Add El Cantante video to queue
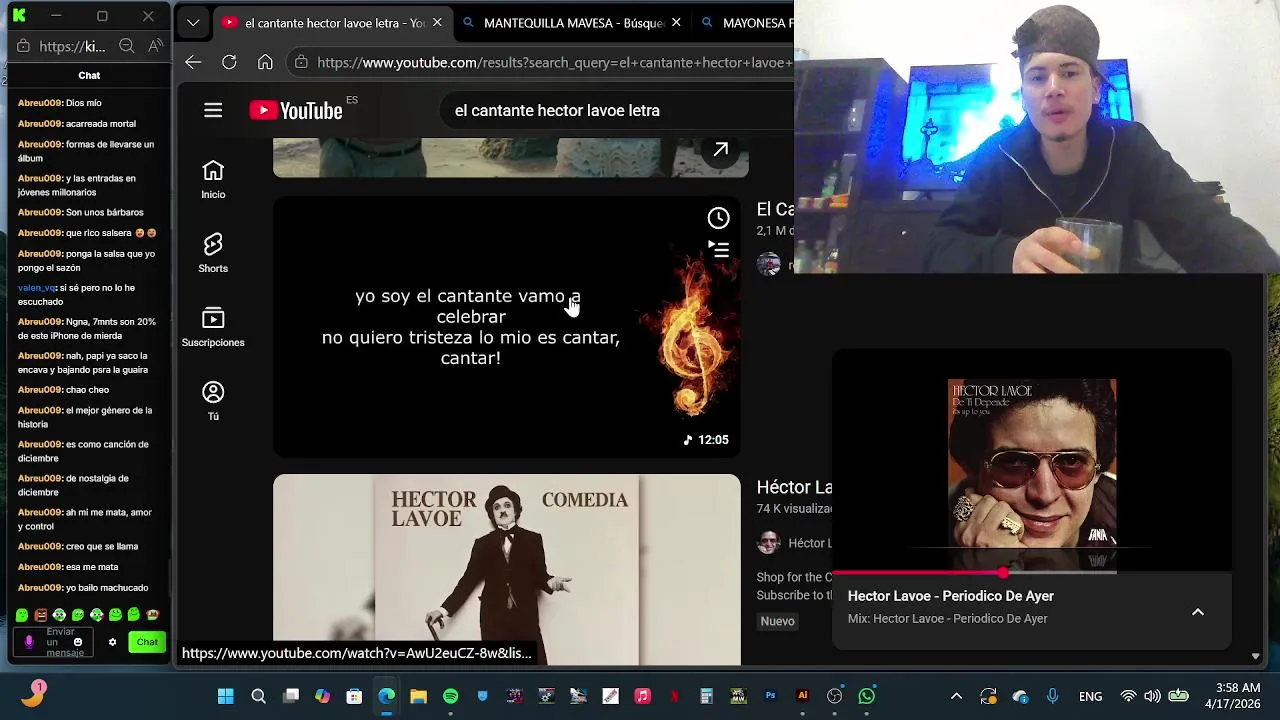The height and width of the screenshot is (720, 1280). pos(718,249)
